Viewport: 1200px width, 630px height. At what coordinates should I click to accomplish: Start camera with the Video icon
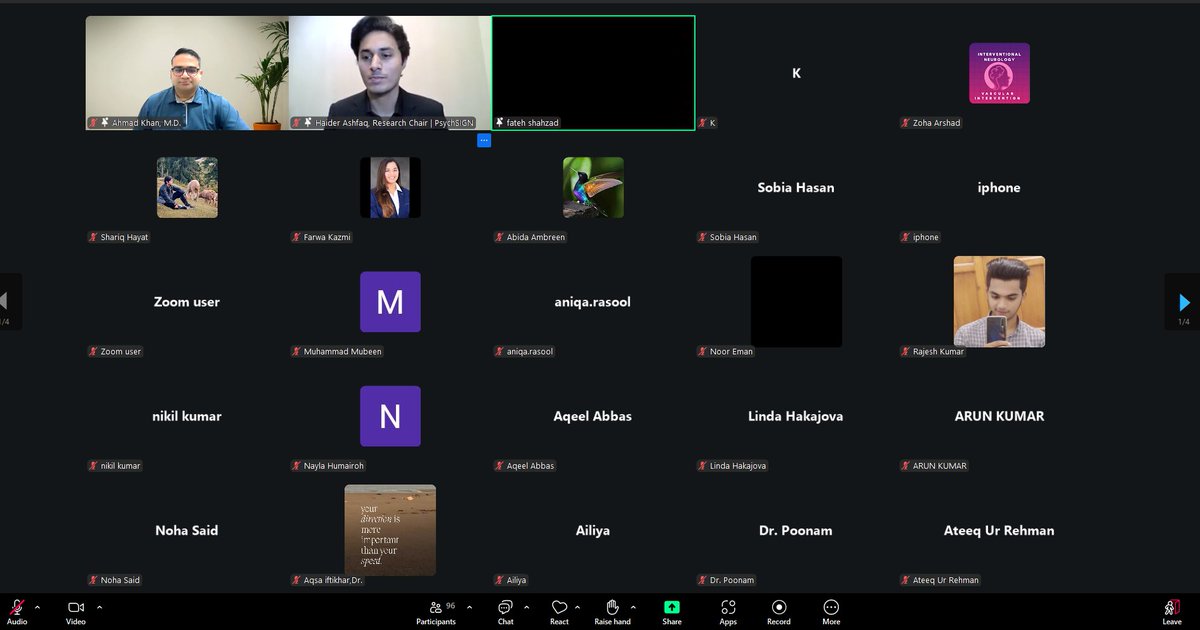(75, 607)
